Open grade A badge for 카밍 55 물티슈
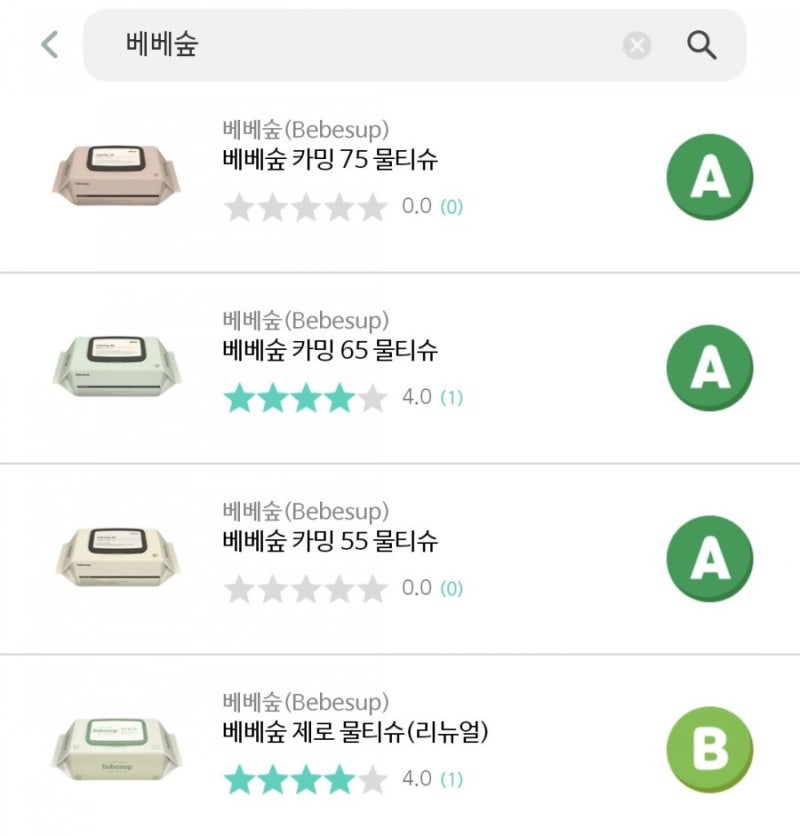Viewport: 800px width, 836px height. (x=710, y=559)
